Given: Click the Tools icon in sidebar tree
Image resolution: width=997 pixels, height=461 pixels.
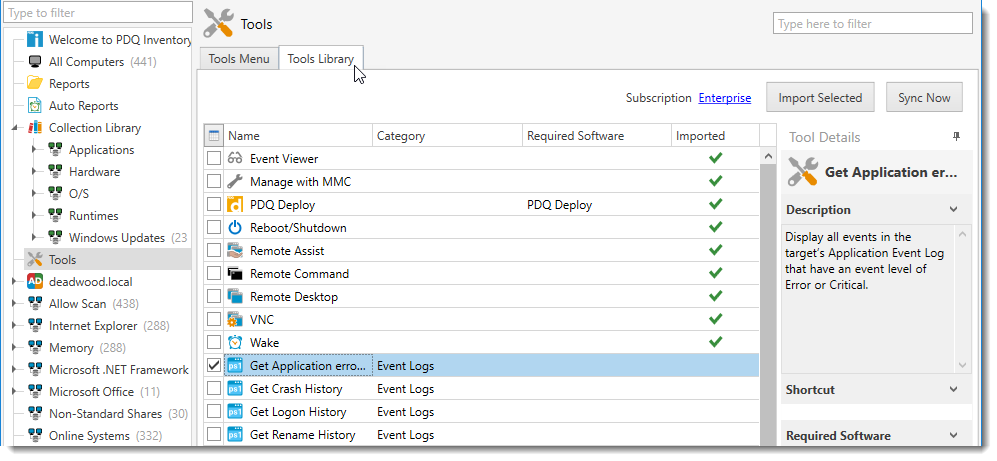Looking at the screenshot, I should (35, 259).
